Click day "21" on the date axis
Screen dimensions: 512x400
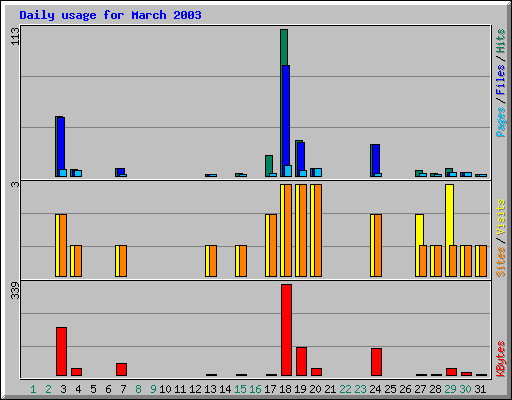tap(330, 389)
